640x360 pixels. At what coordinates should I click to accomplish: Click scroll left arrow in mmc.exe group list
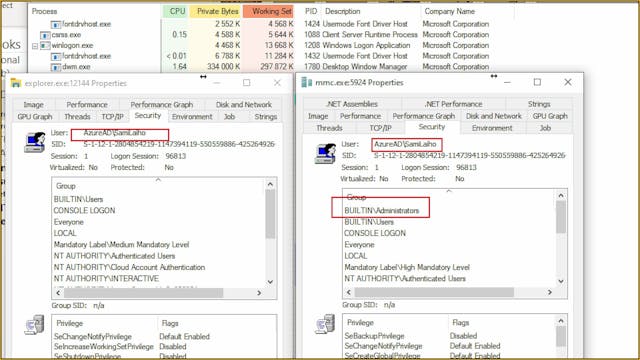tap(349, 292)
